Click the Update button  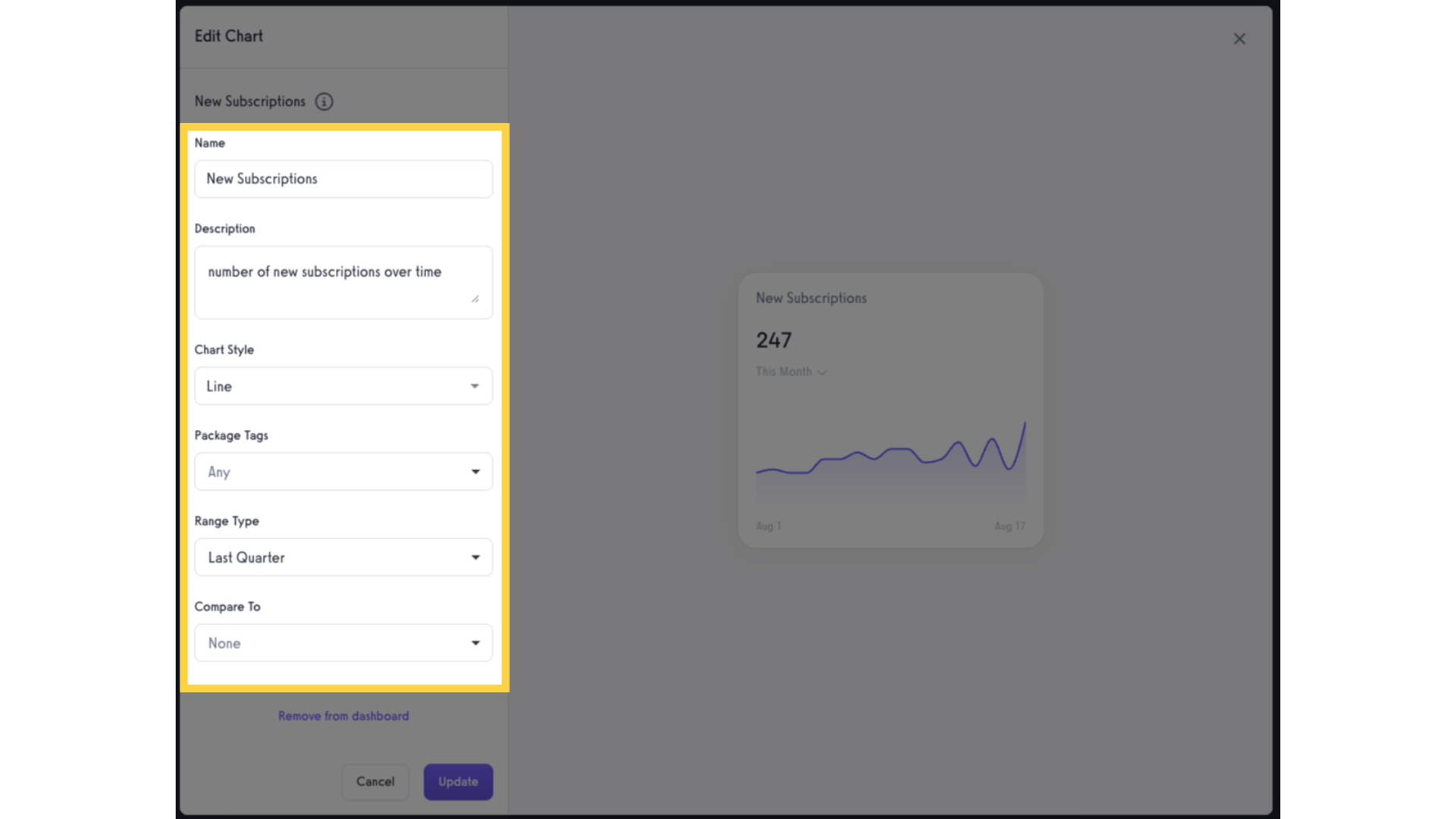tap(458, 782)
